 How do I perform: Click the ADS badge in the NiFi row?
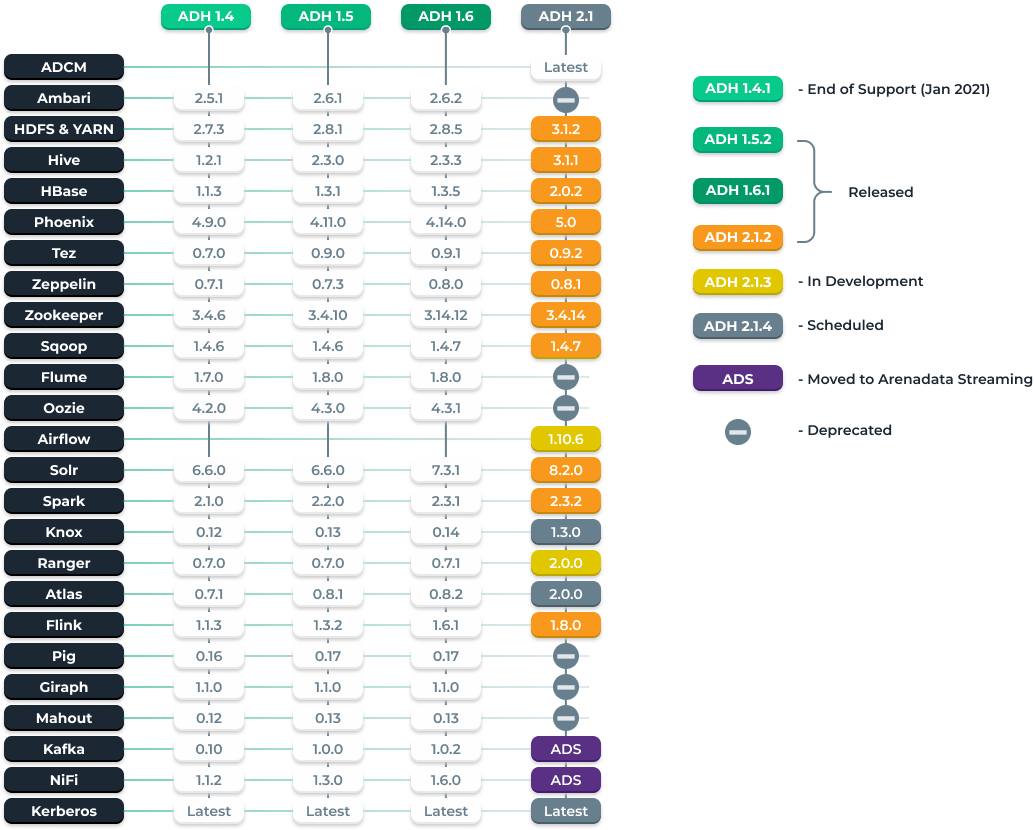(566, 780)
